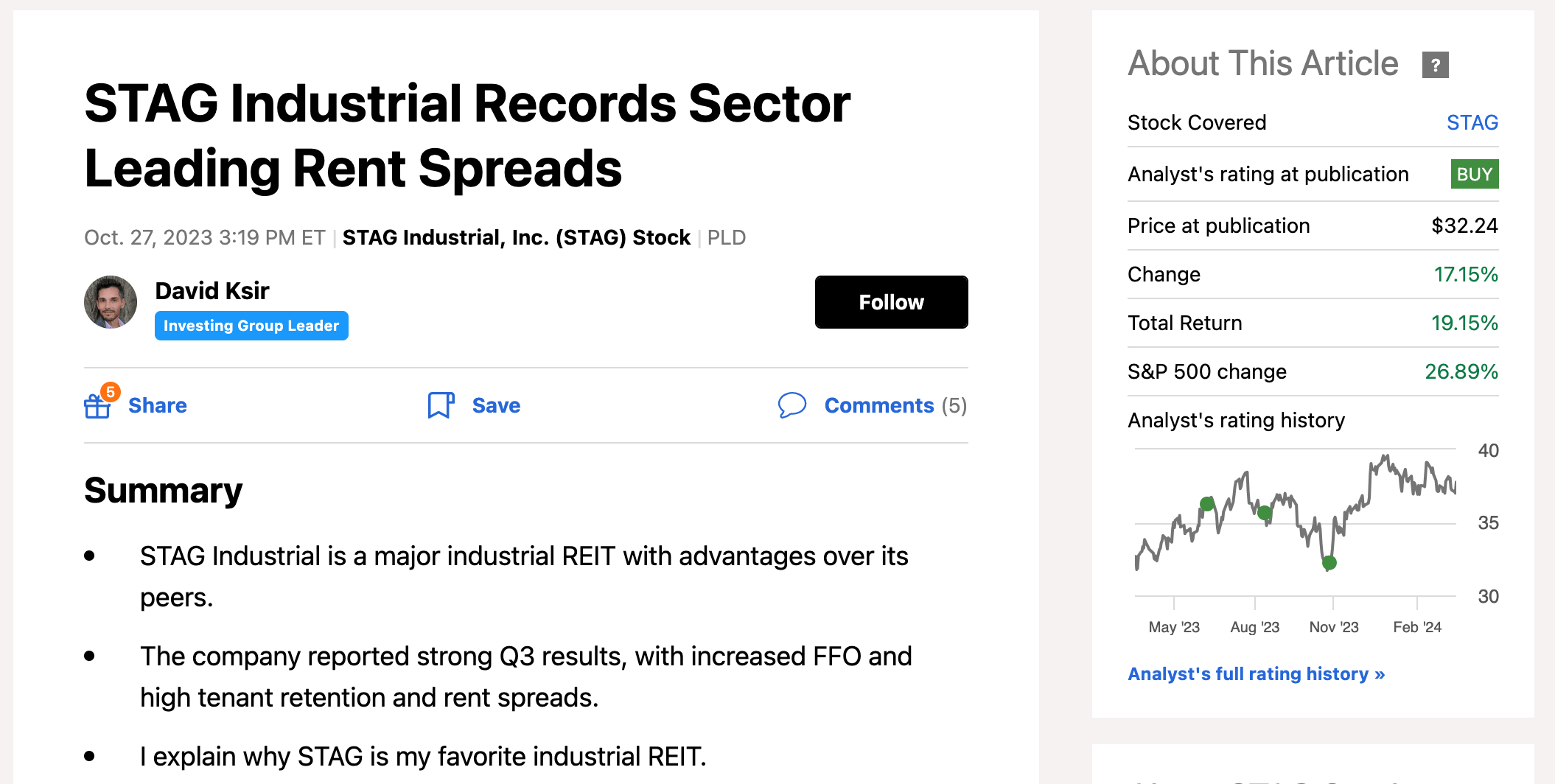Viewport: 1555px width, 784px height.
Task: Click the green BUY rating badge
Action: click(x=1474, y=174)
